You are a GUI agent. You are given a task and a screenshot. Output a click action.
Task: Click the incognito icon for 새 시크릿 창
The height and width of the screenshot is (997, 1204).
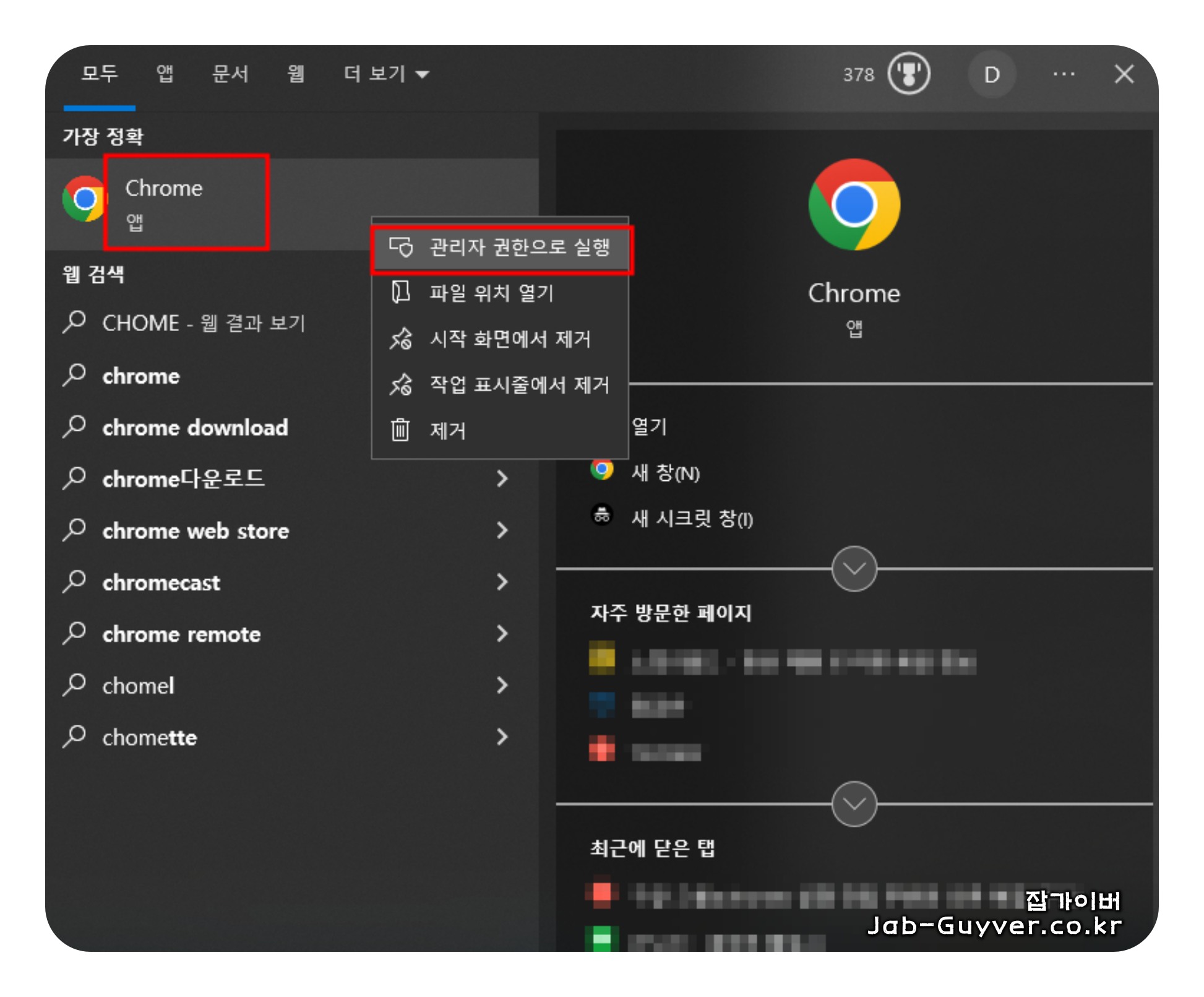tap(601, 515)
